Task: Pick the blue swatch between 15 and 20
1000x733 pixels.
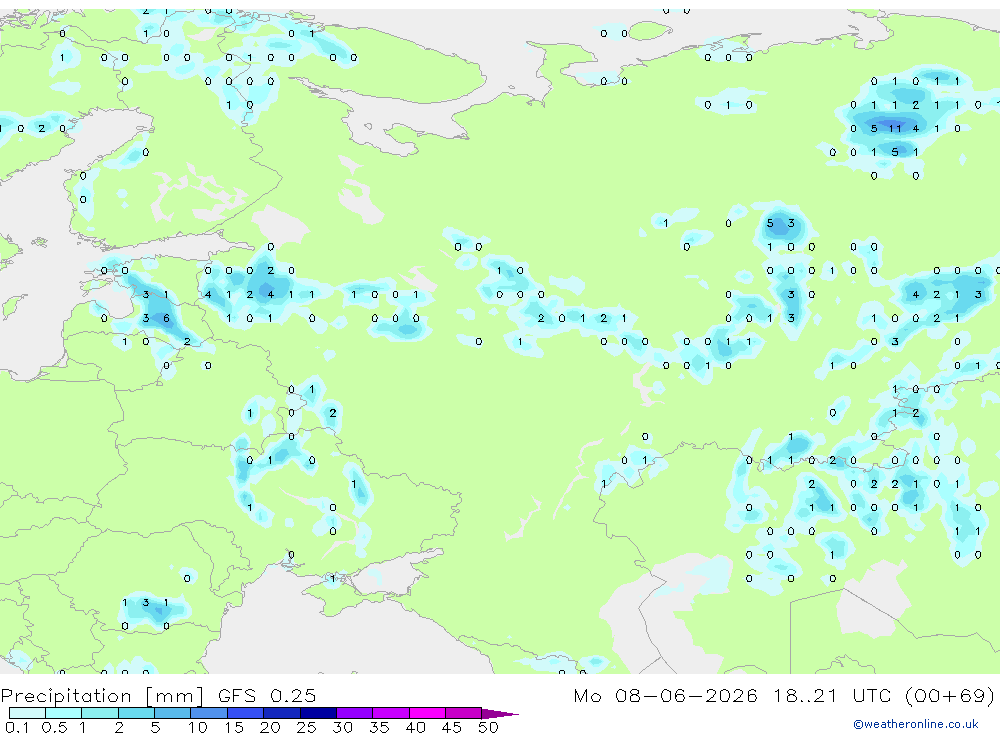Action: click(246, 713)
